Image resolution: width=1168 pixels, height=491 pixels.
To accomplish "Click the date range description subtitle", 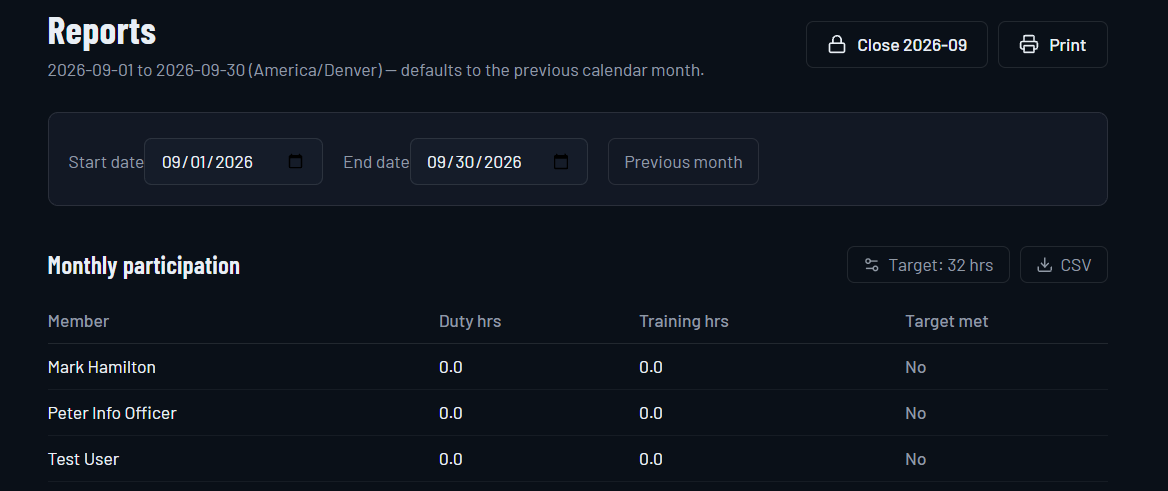I will (375, 71).
